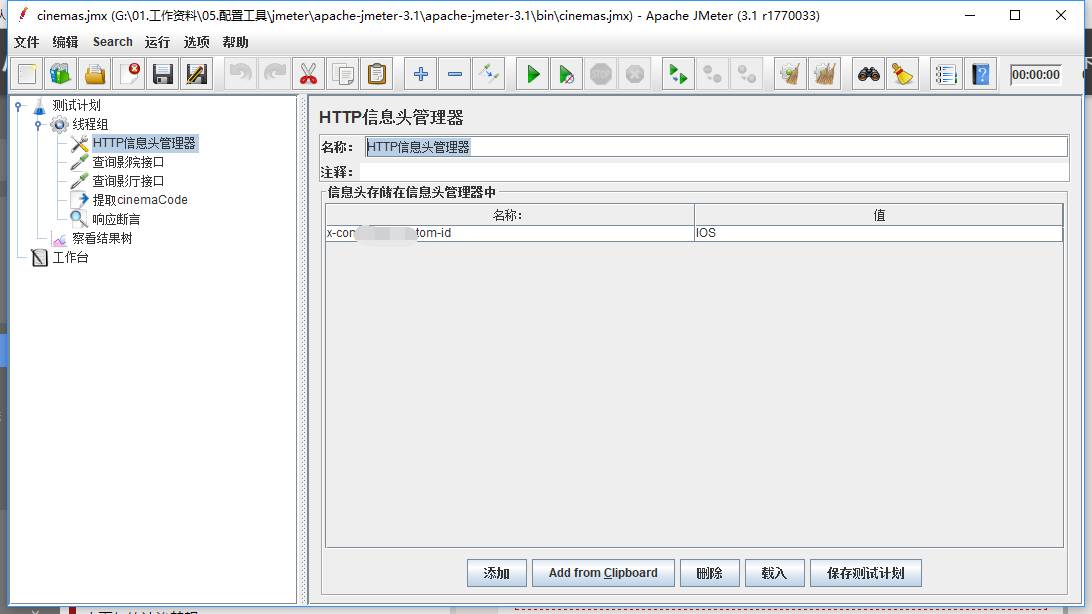Click the Copy icon
Image resolution: width=1092 pixels, height=614 pixels.
click(343, 74)
